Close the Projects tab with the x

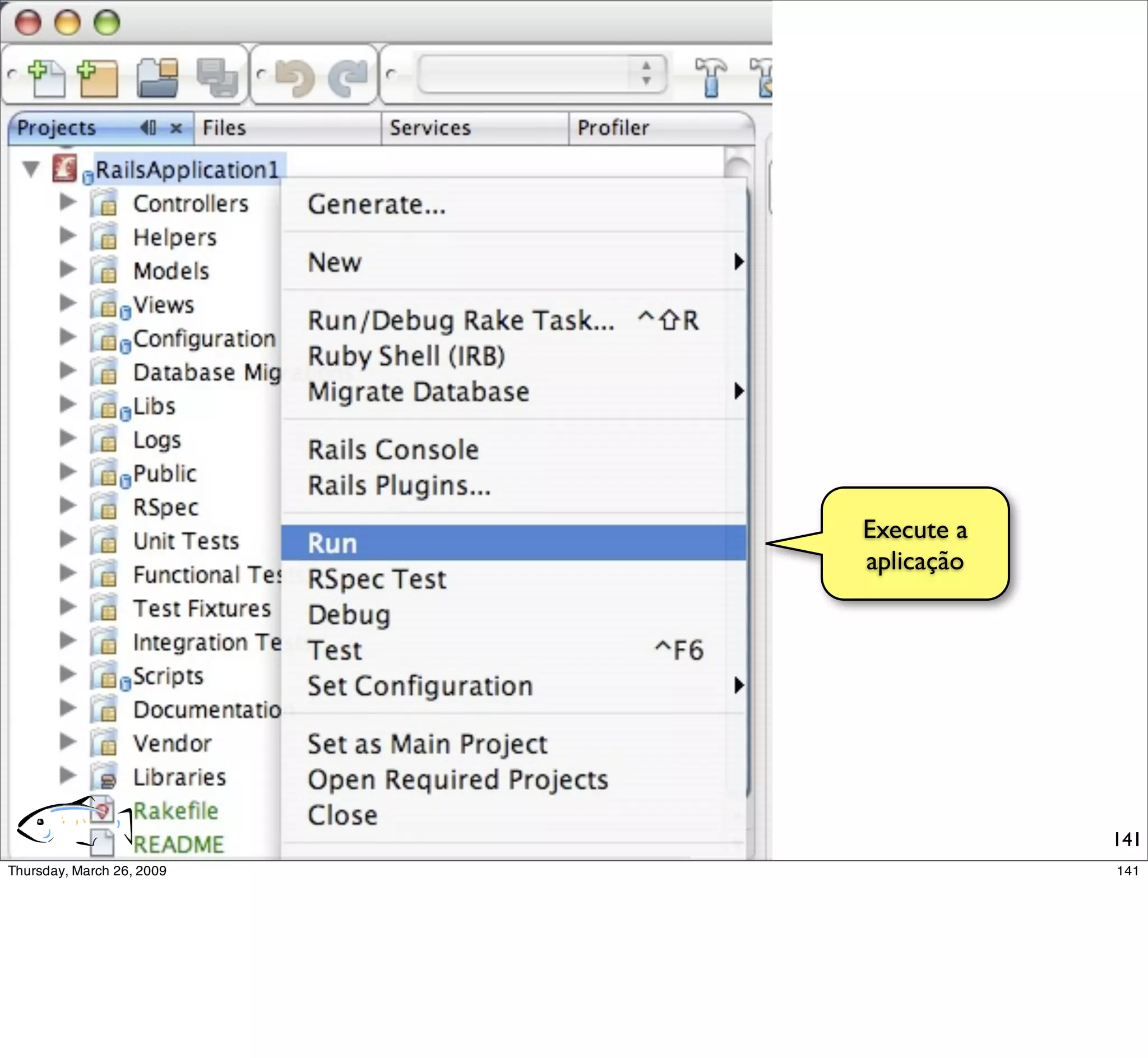(x=177, y=128)
